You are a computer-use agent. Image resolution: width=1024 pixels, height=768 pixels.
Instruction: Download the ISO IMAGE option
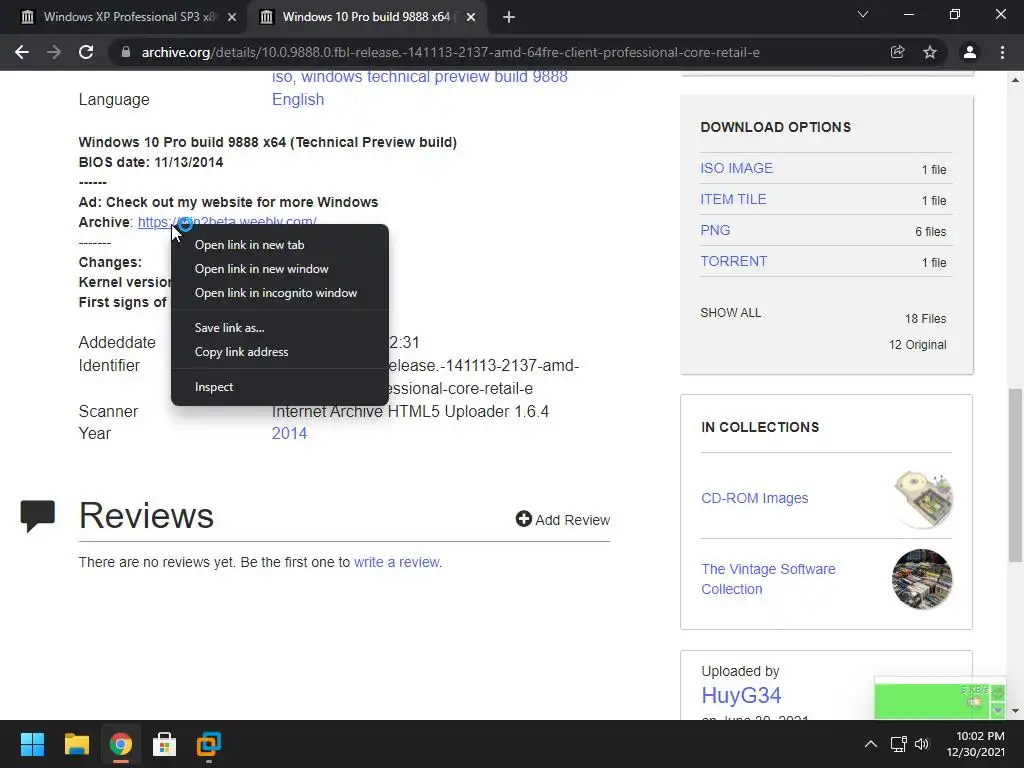coord(736,168)
